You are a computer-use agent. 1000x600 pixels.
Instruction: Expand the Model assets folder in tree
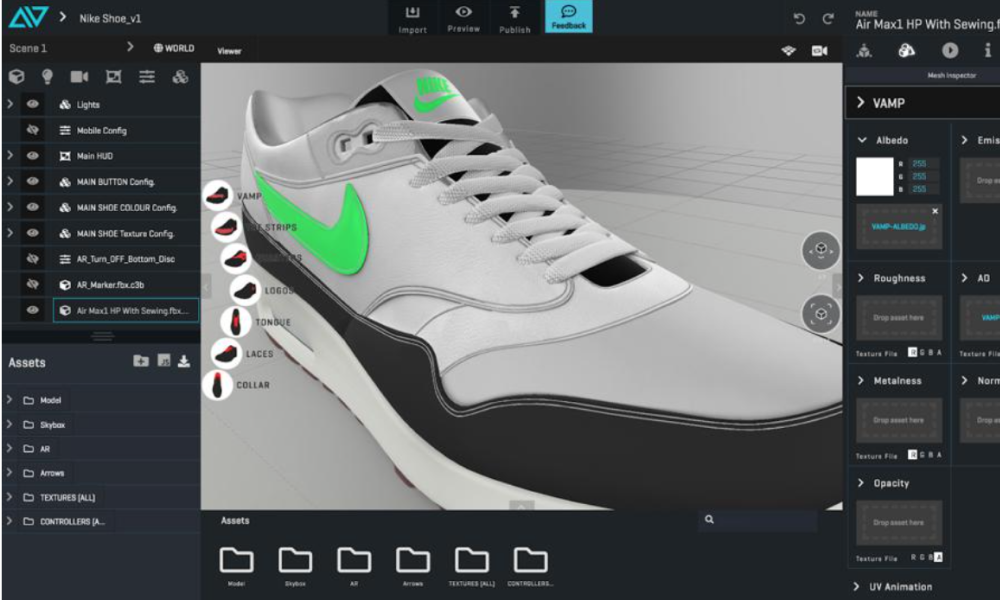[x=9, y=399]
